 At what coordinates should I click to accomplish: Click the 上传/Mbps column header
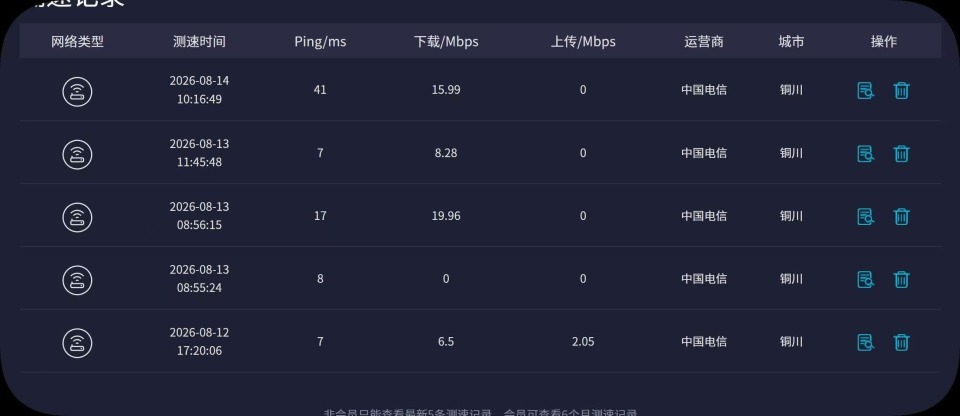tap(583, 42)
